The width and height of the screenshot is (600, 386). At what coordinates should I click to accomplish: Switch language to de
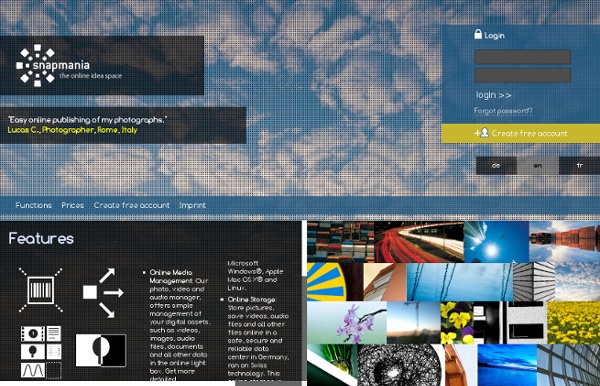[496, 165]
